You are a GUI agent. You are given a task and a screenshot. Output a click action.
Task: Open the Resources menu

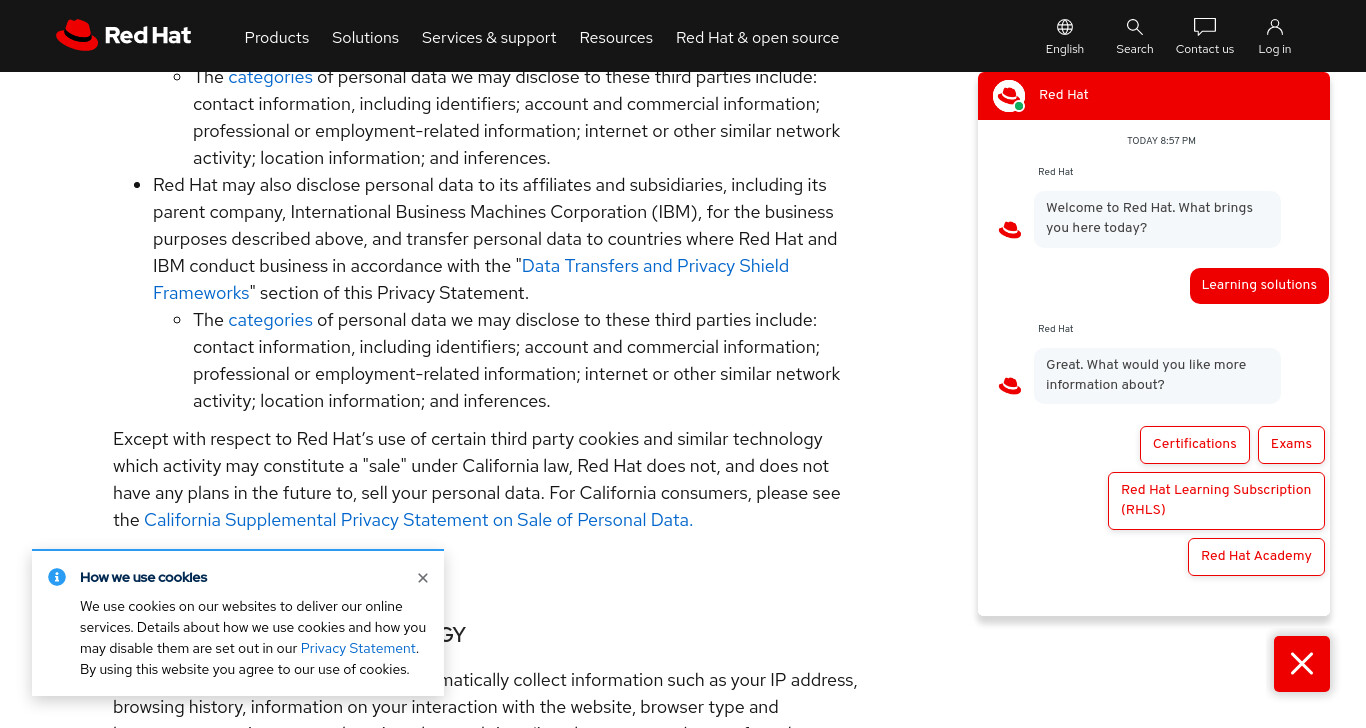pyautogui.click(x=616, y=37)
